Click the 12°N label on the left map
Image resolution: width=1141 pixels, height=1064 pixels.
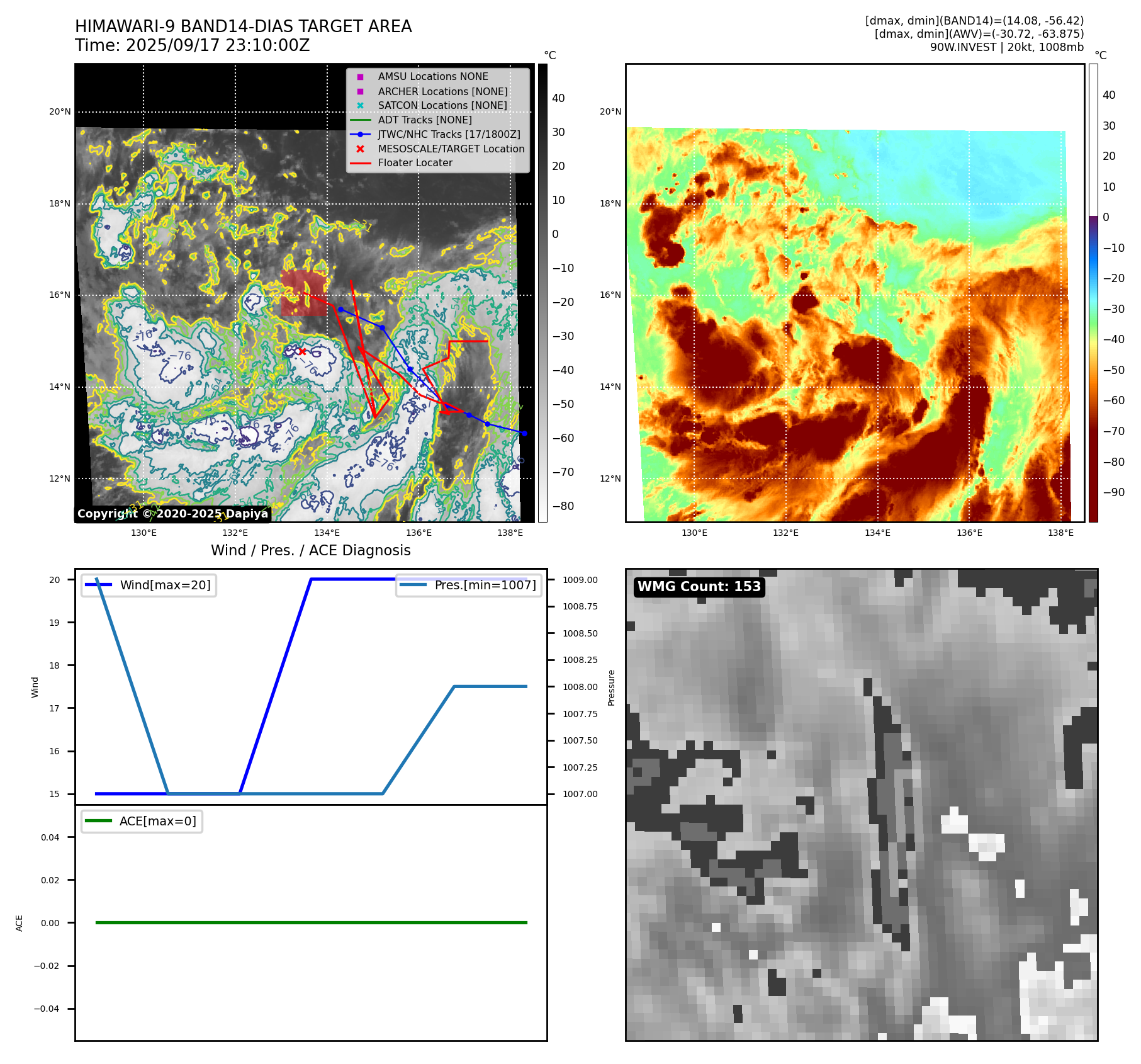click(x=60, y=478)
